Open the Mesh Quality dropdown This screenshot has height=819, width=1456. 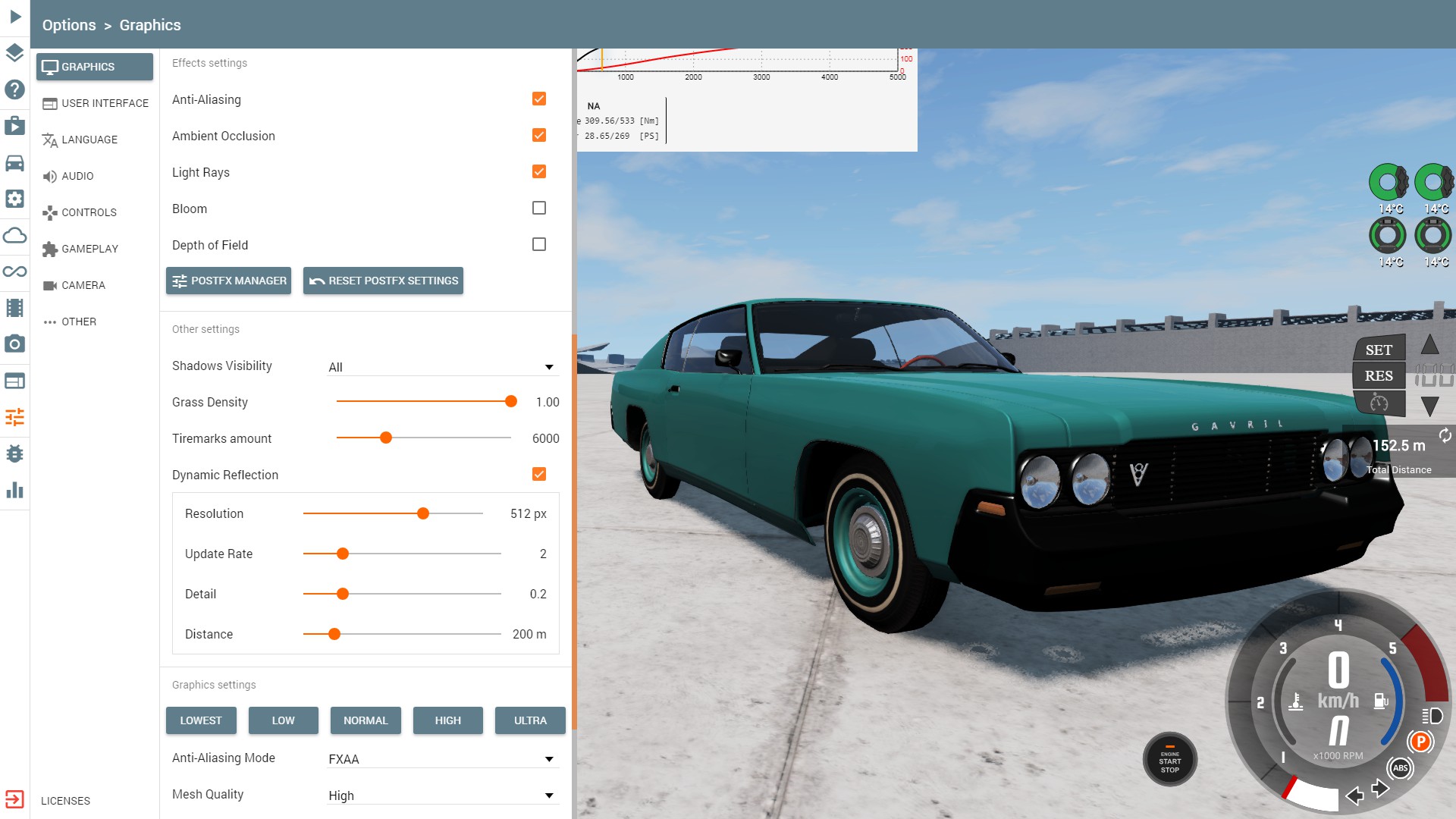[442, 795]
